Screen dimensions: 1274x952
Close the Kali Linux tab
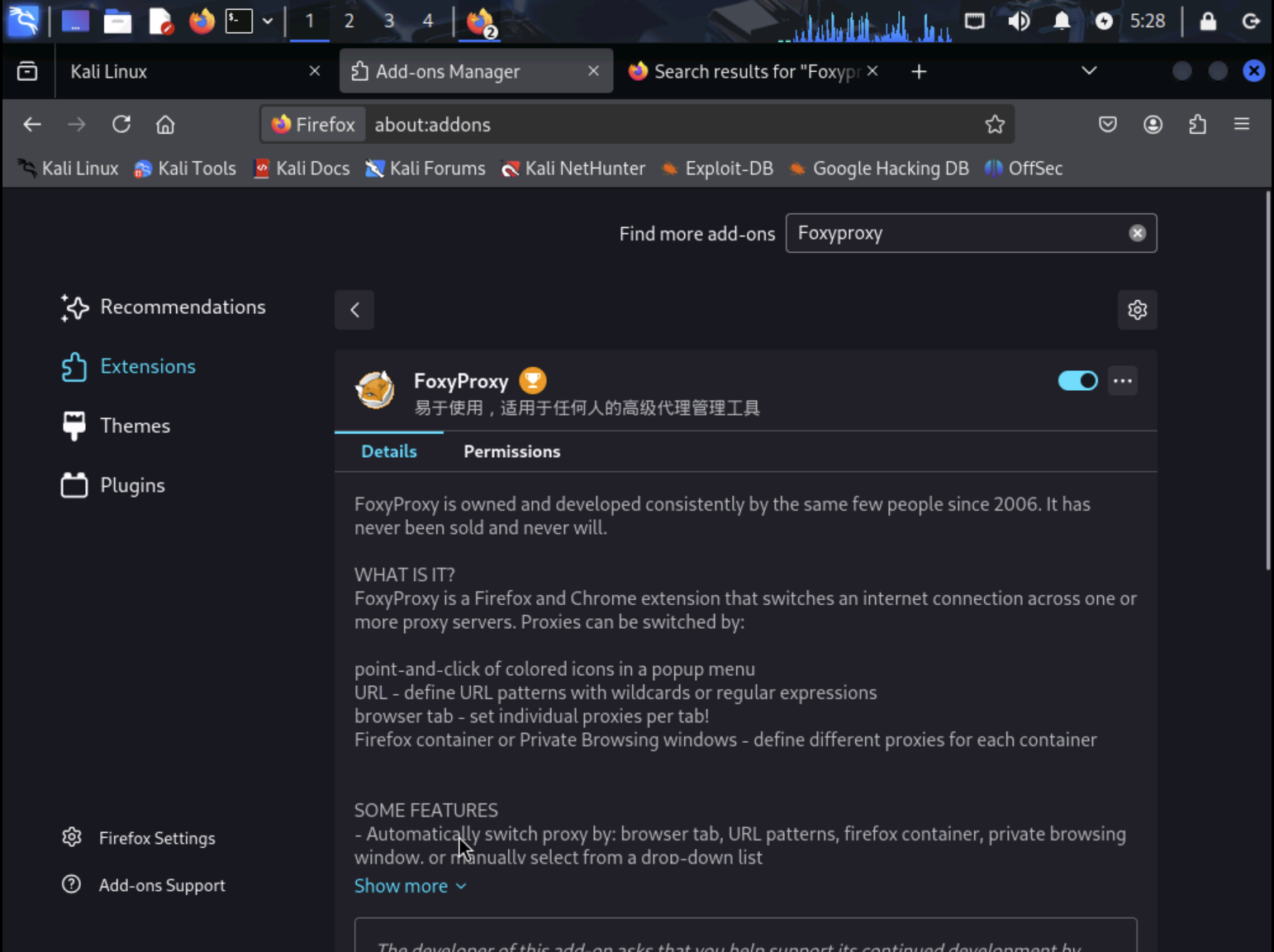click(x=315, y=71)
